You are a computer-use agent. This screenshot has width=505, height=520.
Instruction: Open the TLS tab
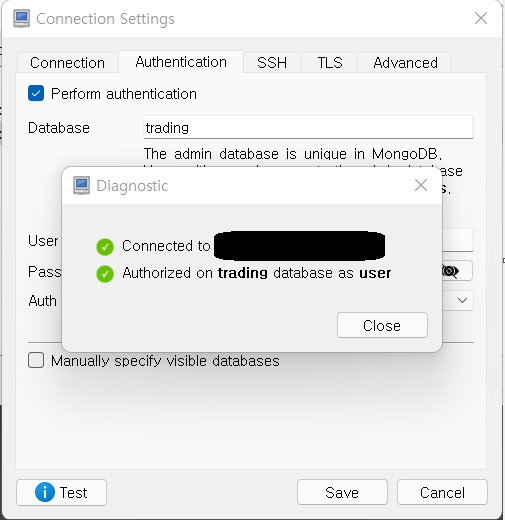330,63
